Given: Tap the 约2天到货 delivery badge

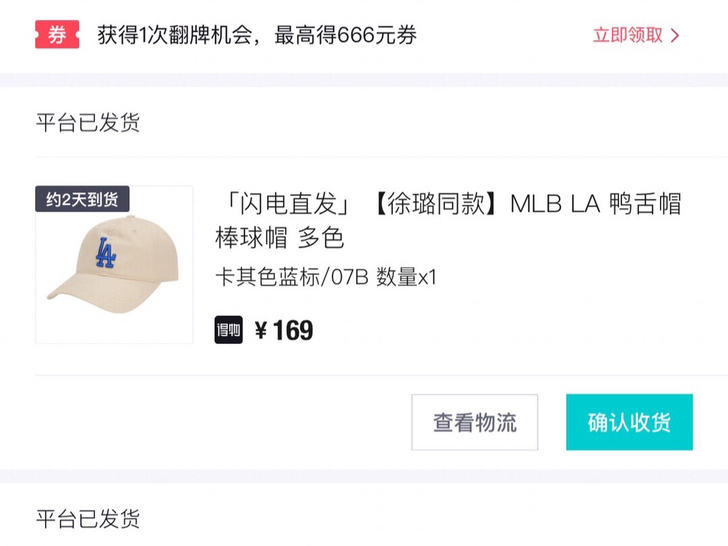Looking at the screenshot, I should (x=82, y=199).
